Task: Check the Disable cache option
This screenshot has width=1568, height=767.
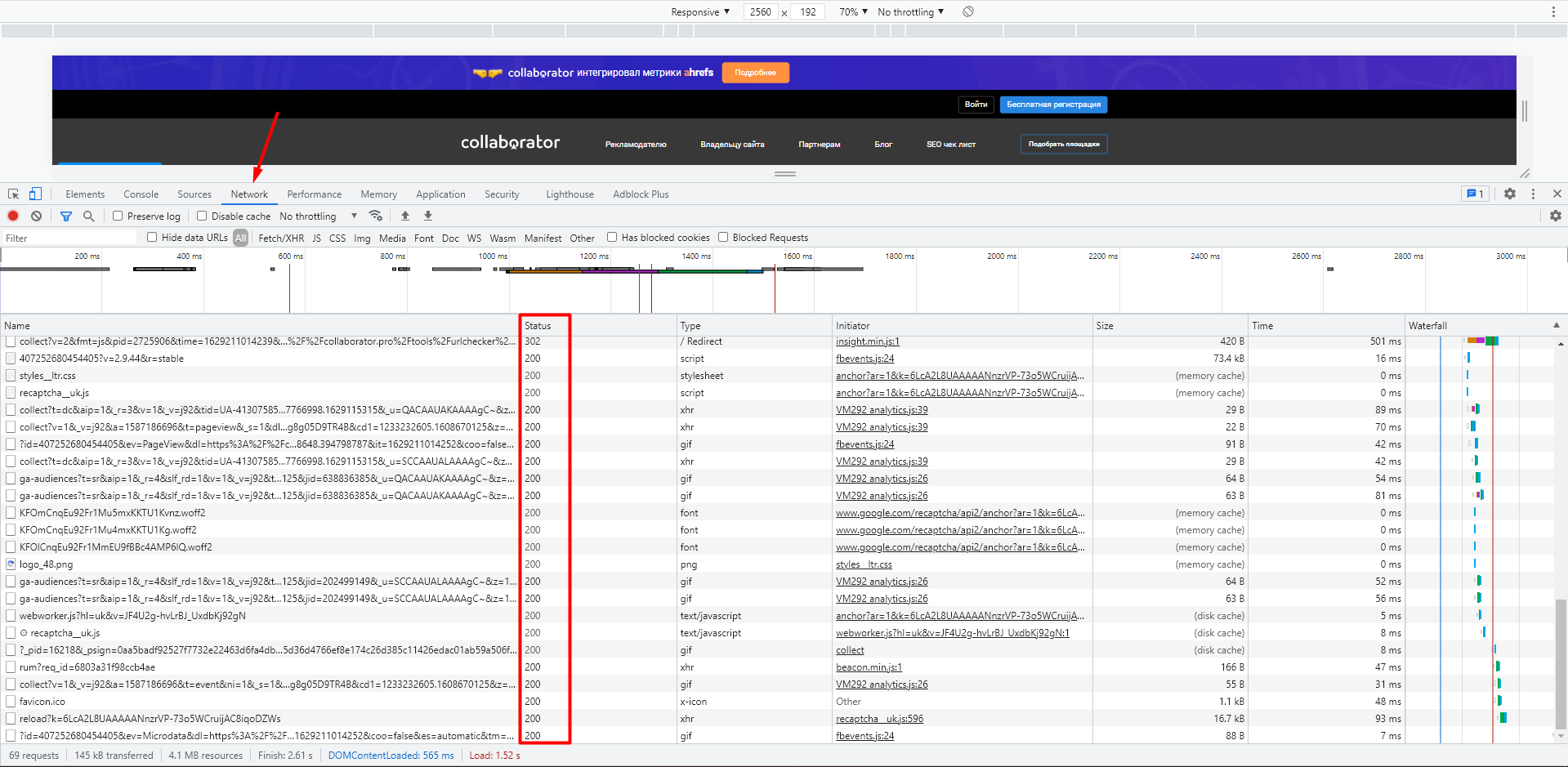Action: (x=202, y=216)
